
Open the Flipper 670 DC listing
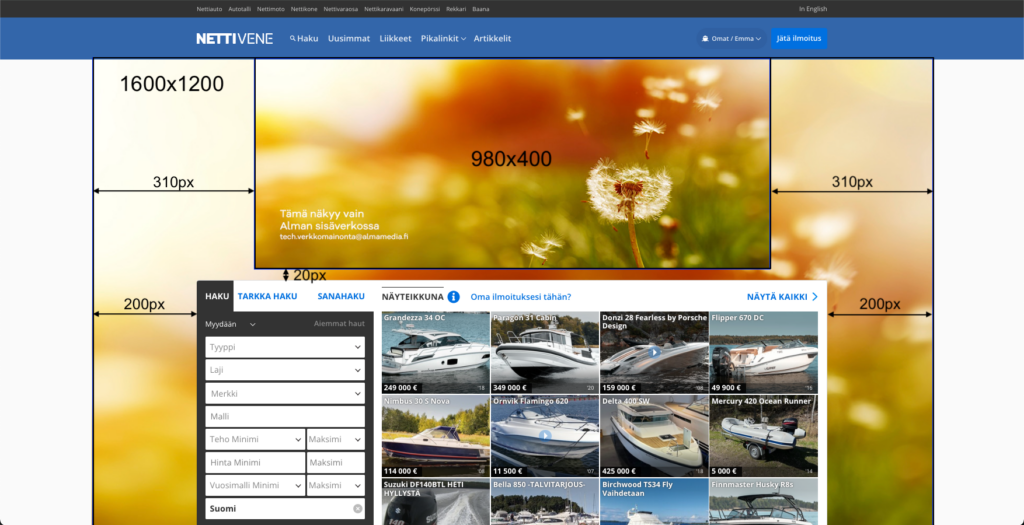tap(763, 352)
